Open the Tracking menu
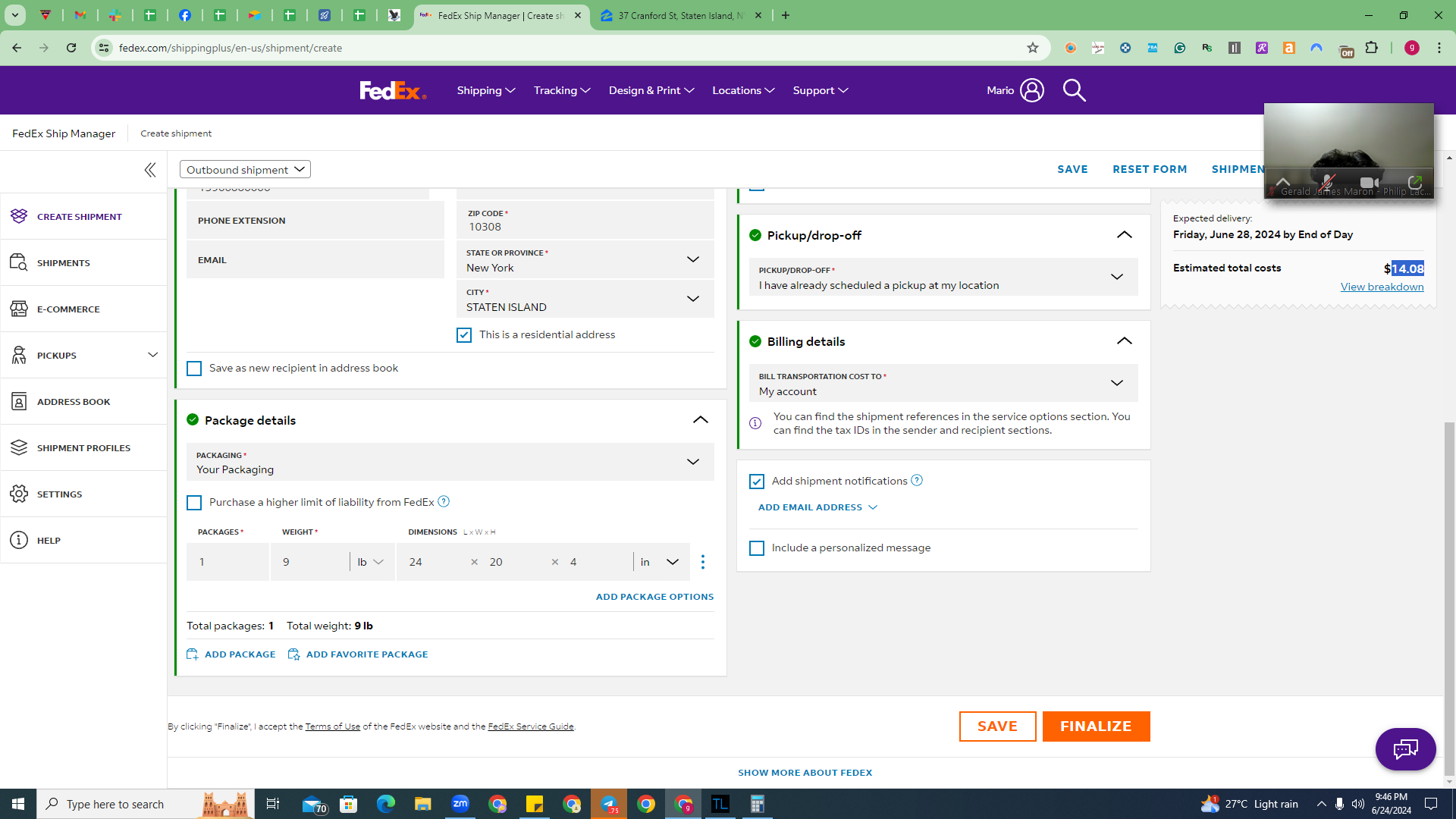 point(562,90)
